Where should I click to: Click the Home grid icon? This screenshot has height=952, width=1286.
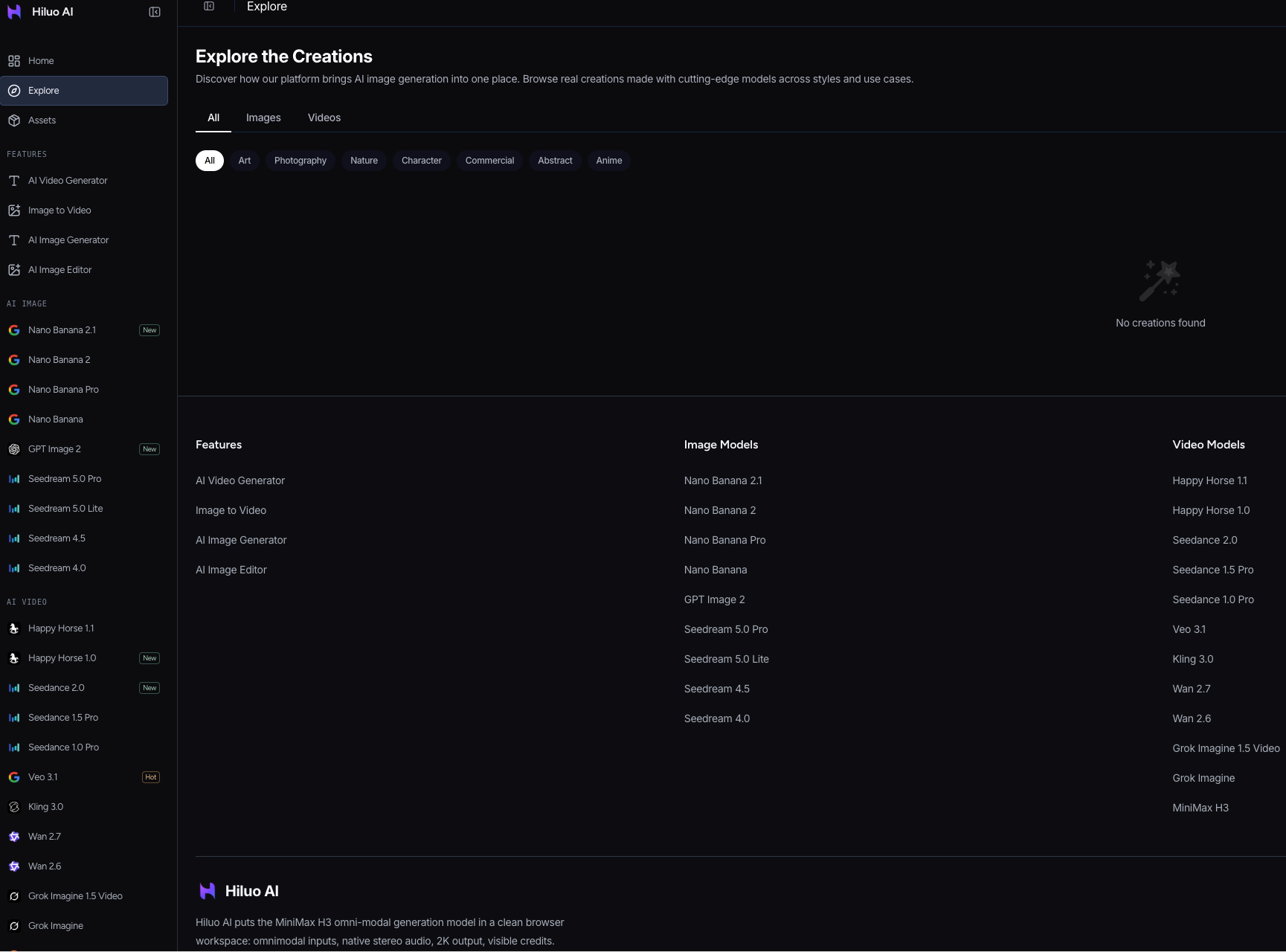tap(14, 61)
